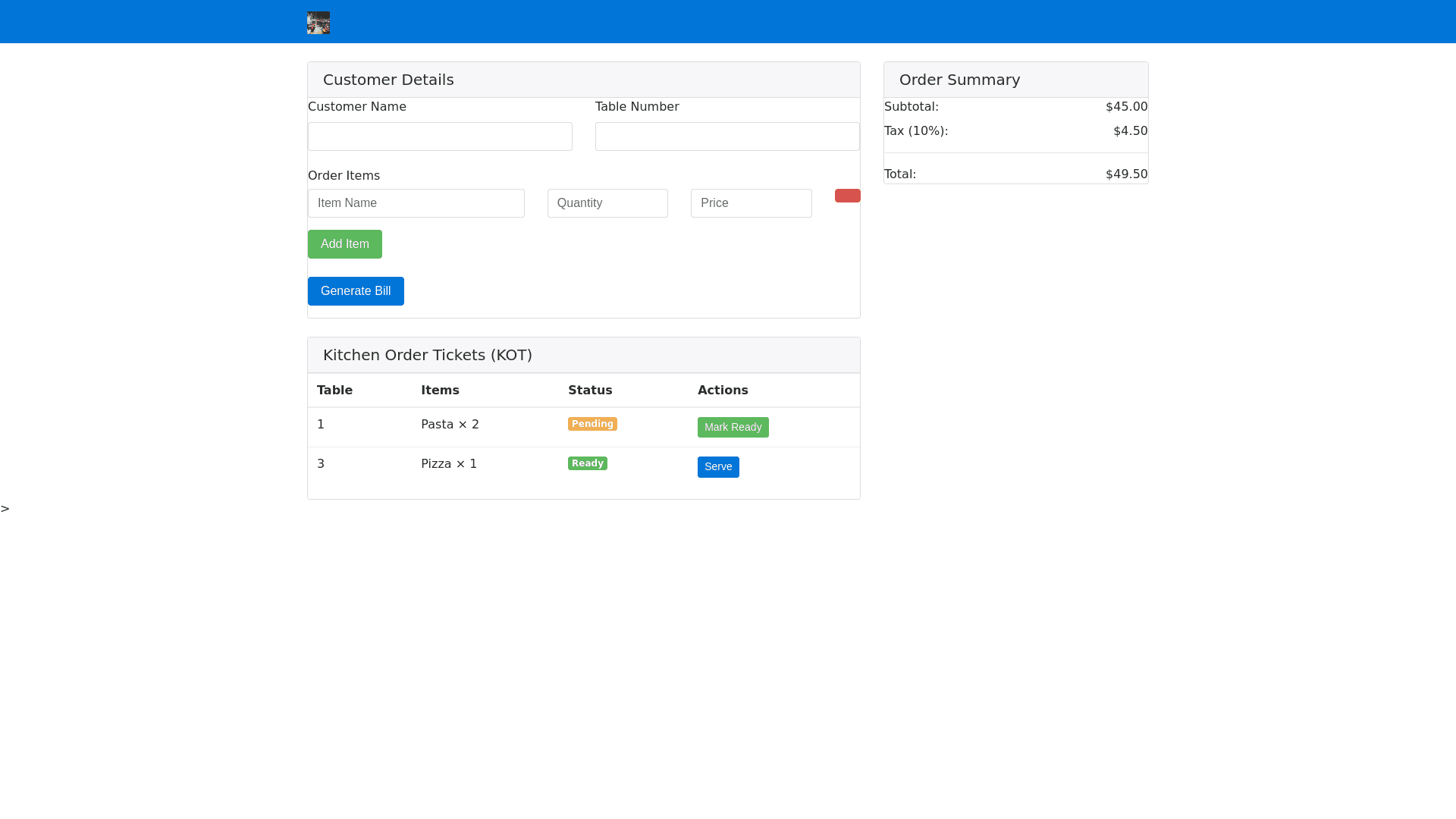Focus the Price input field
This screenshot has height=819, width=1456.
pyautogui.click(x=751, y=203)
